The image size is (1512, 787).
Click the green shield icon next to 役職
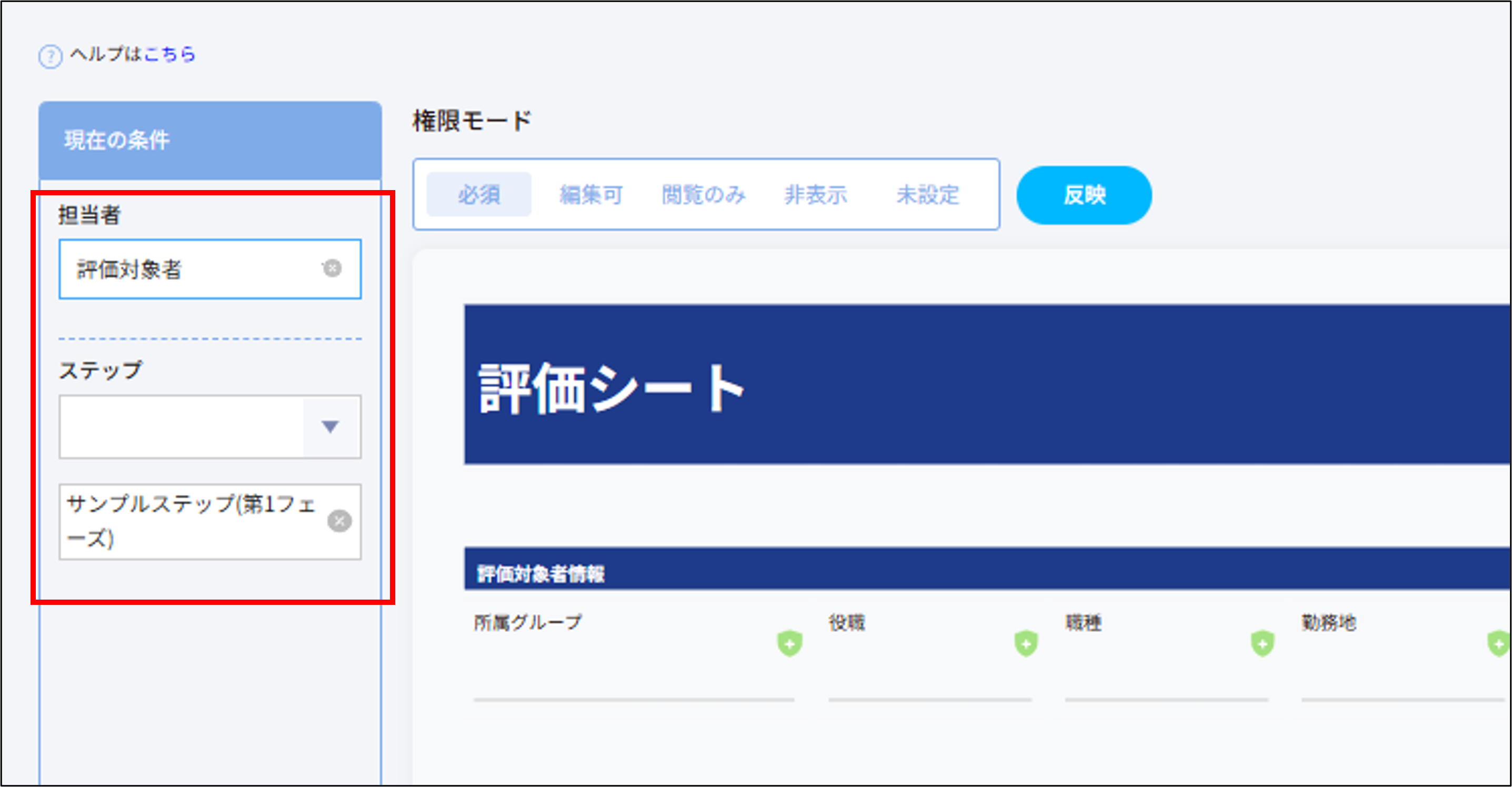pyautogui.click(x=1026, y=643)
